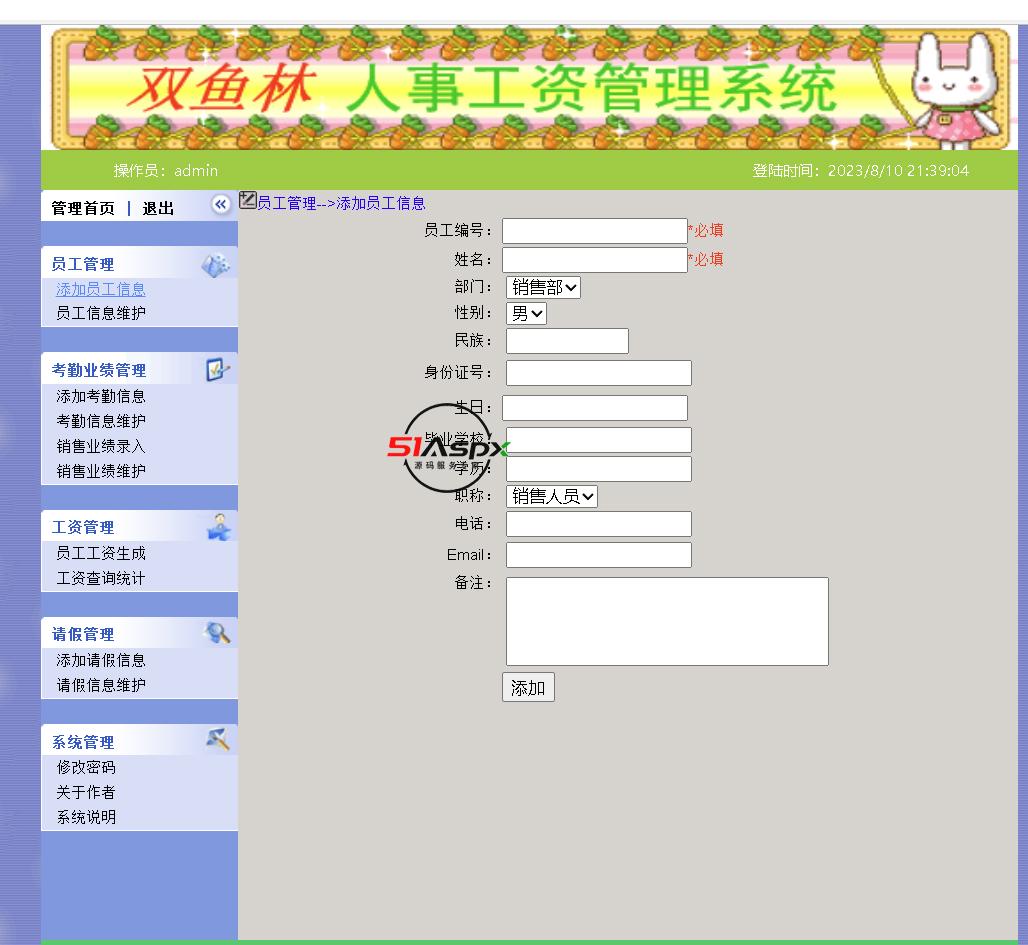The height and width of the screenshot is (945, 1028).
Task: Collapse the sidebar with double-arrow icon
Action: click(221, 205)
